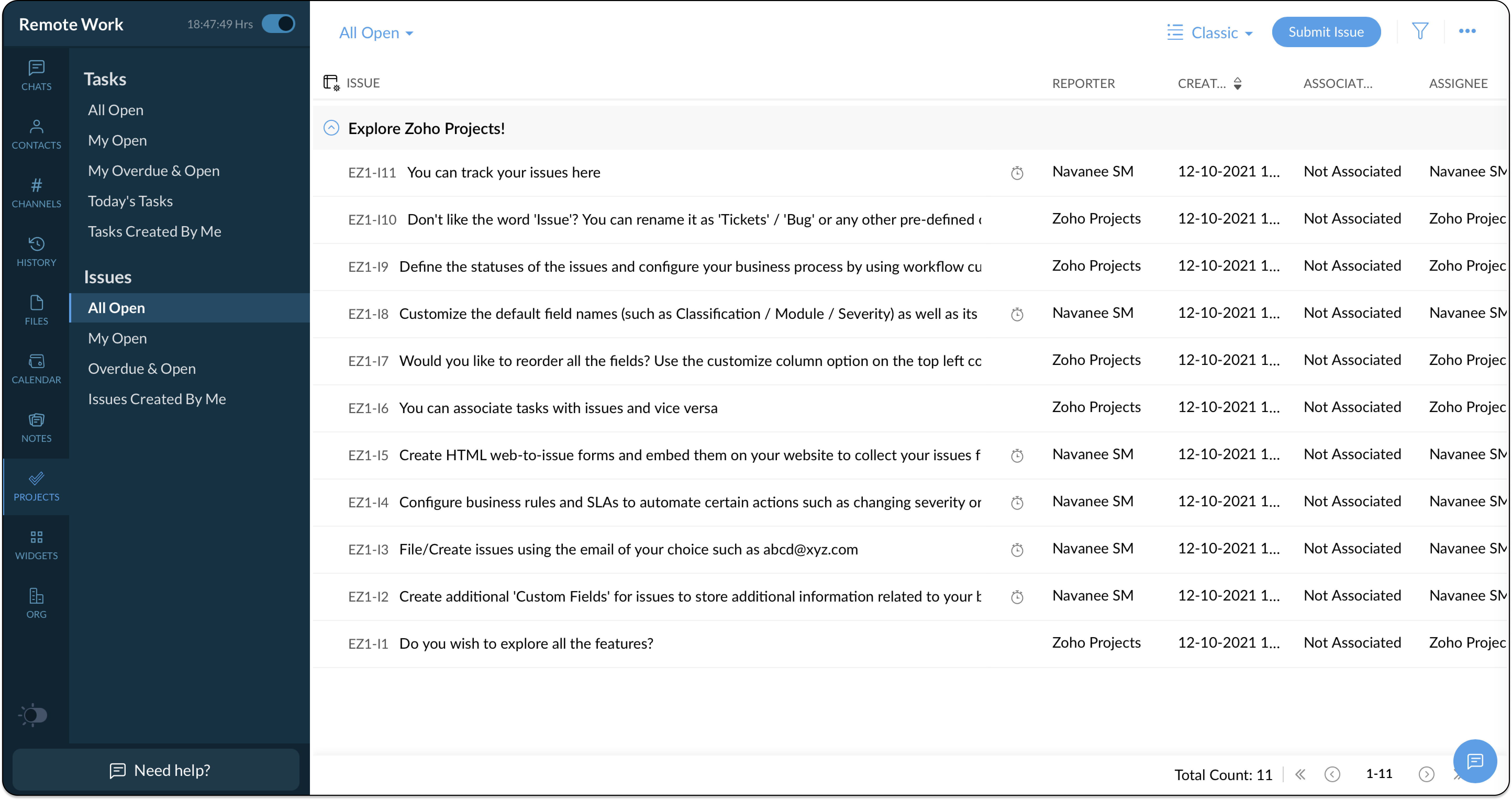Open issue 'You can associate tasks with issues'
1512x800 pixels.
558,408
